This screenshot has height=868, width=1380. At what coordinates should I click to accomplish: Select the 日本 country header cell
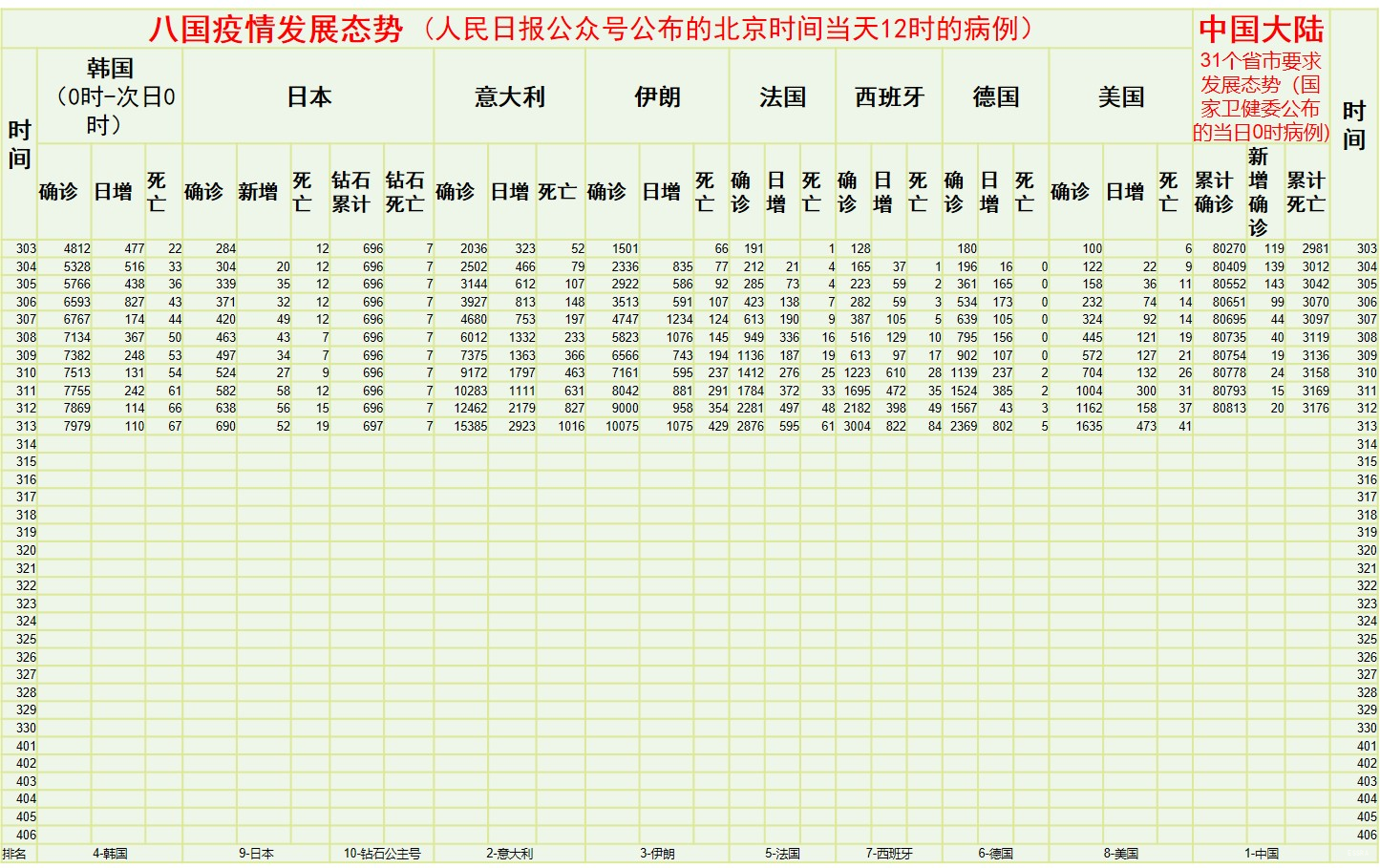(308, 96)
